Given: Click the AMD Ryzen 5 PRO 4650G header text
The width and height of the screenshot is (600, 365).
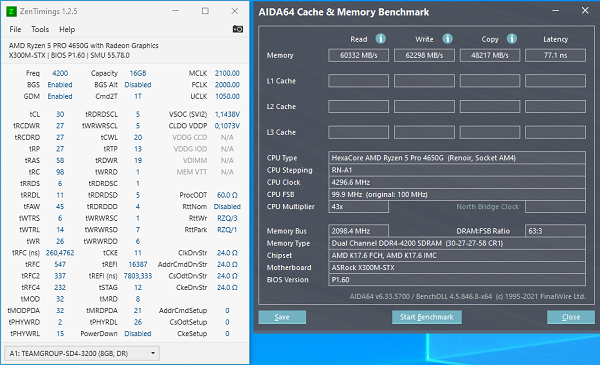Looking at the screenshot, I should [x=84, y=46].
